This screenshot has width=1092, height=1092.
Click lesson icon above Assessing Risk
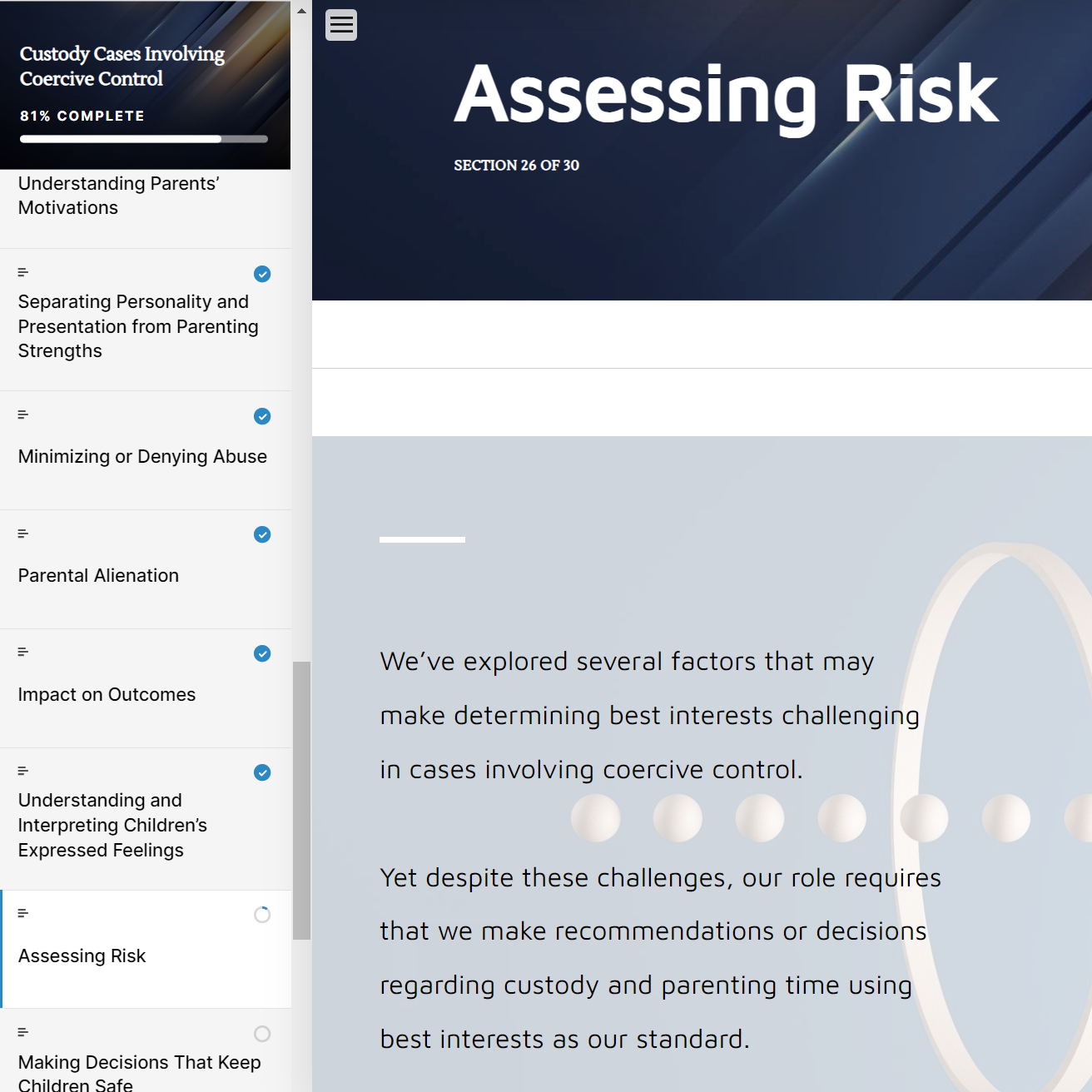tap(23, 914)
